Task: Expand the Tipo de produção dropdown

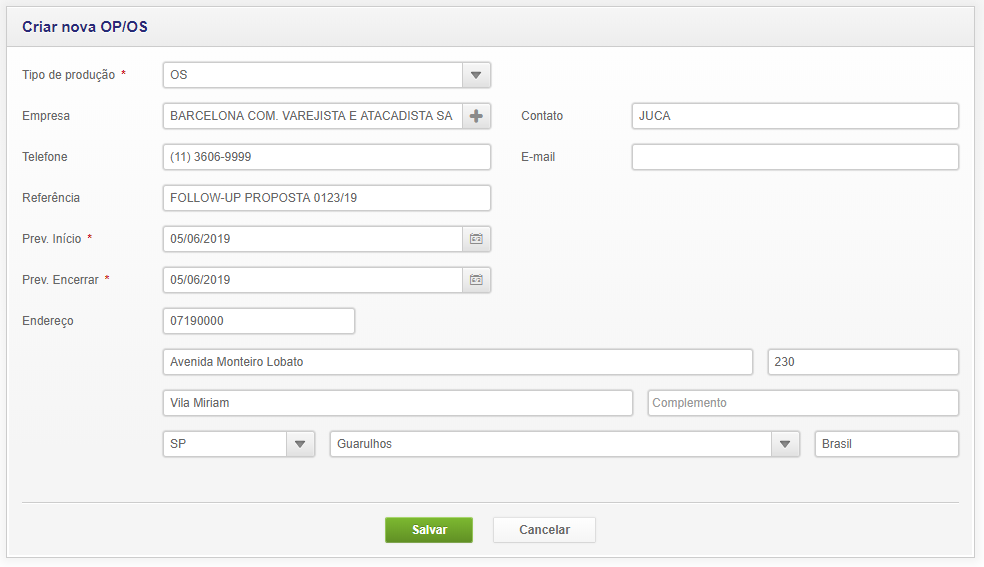Action: 476,75
